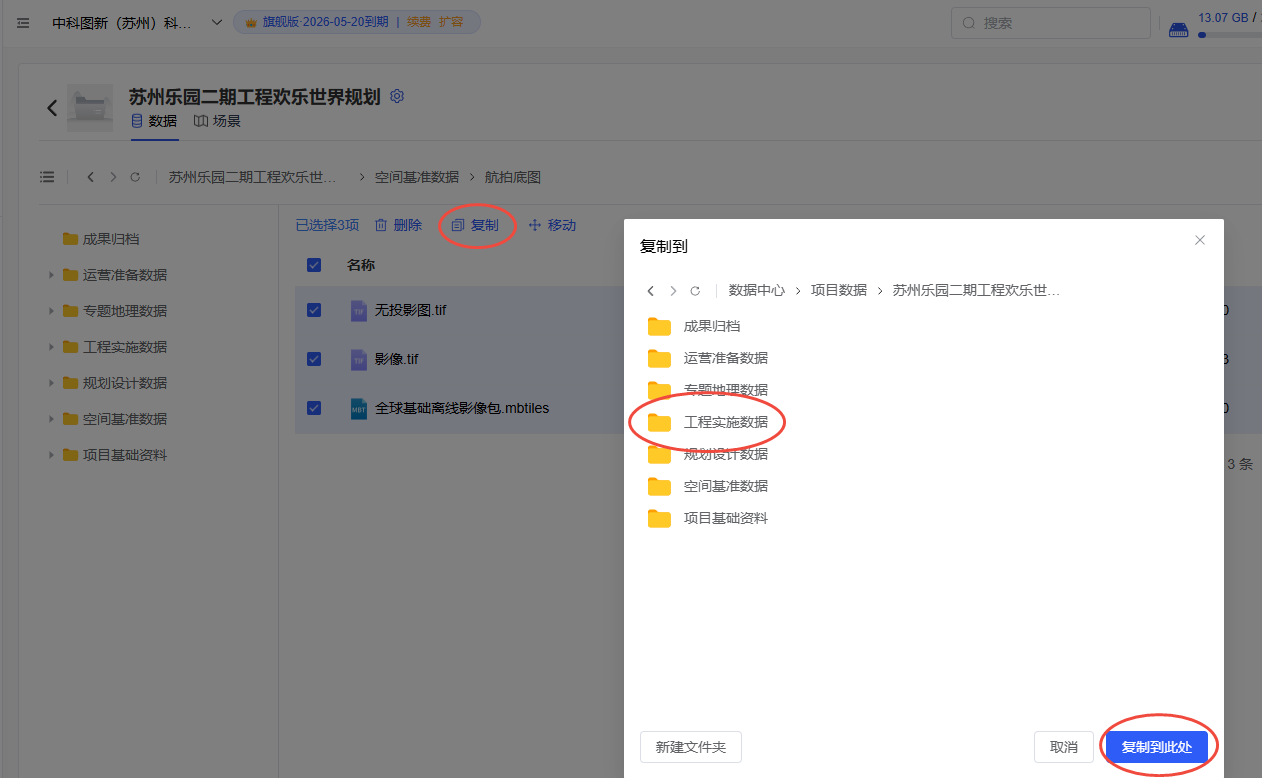Toggle the select-all checkbox in header
The height and width of the screenshot is (778, 1262).
(314, 265)
